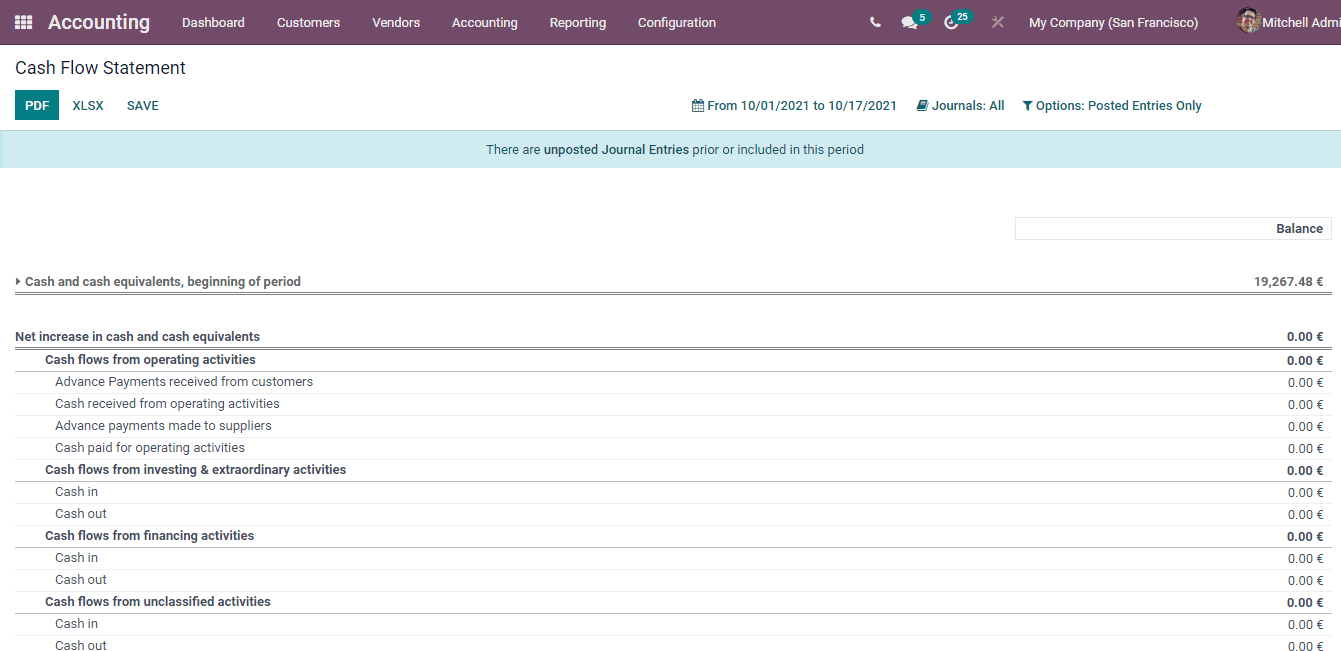Export the report as XLSX
1341x651 pixels.
[x=87, y=105]
